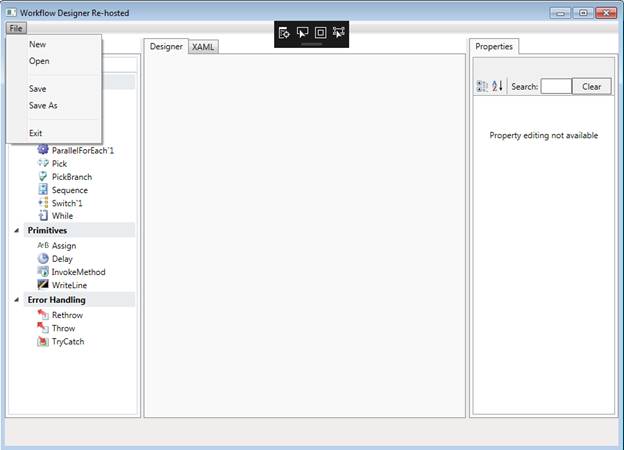This screenshot has height=450, width=624.
Task: Click the ParallelForEach`1 activity icon
Action: 43,150
